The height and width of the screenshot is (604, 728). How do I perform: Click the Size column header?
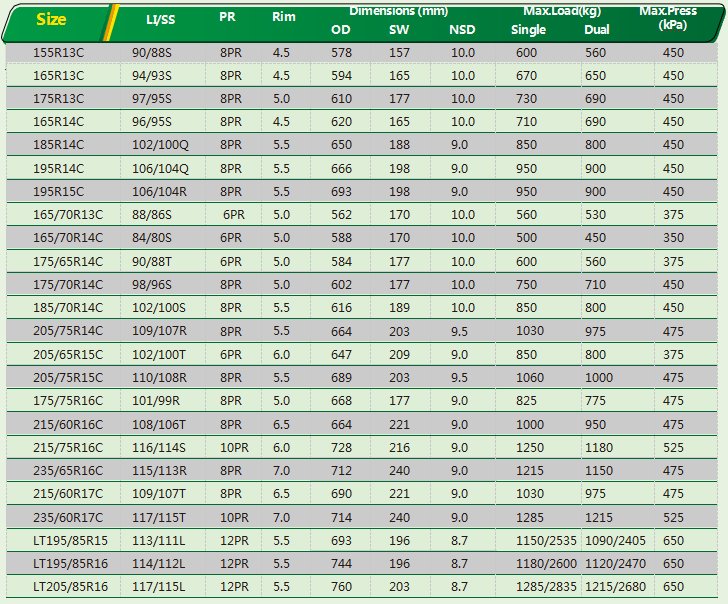(x=52, y=19)
